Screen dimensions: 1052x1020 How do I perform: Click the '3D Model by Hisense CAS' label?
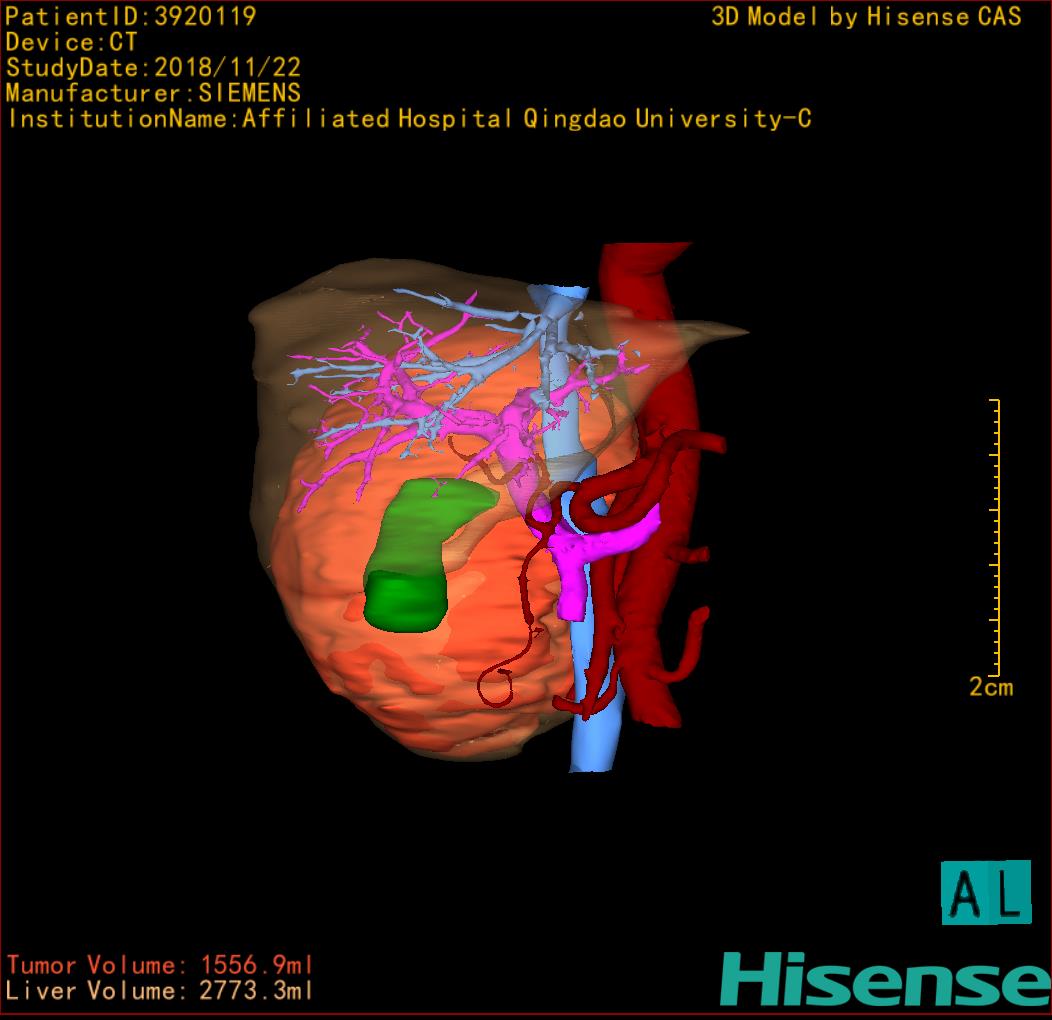point(866,16)
